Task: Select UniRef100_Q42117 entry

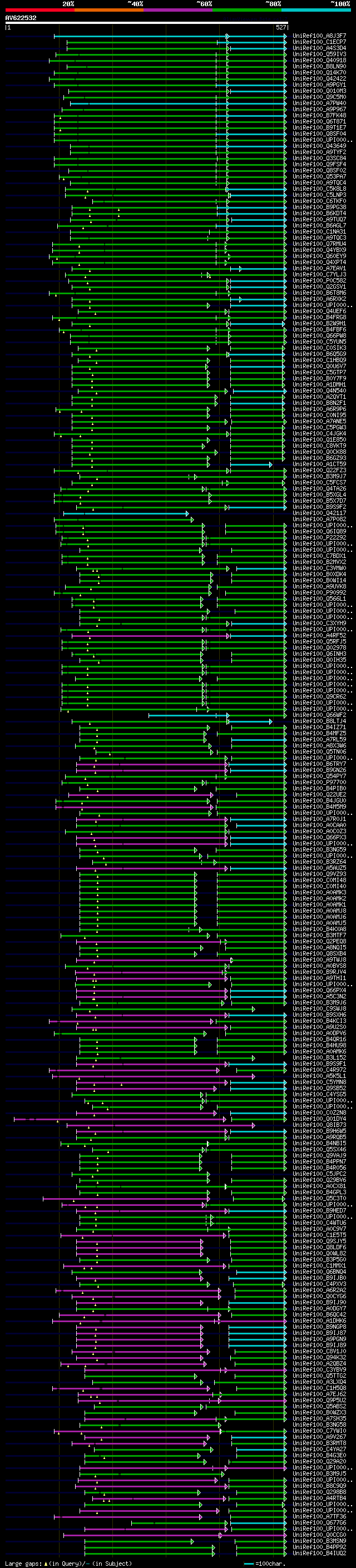Action: tap(319, 513)
